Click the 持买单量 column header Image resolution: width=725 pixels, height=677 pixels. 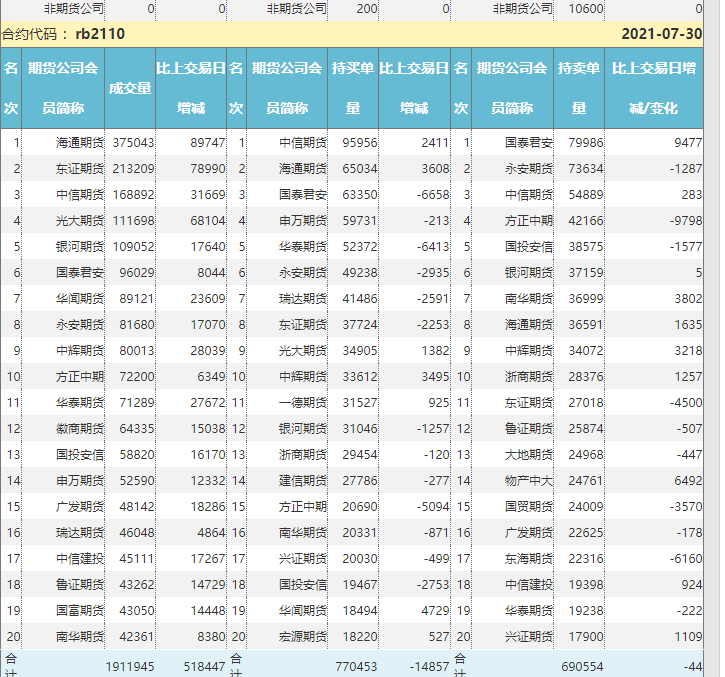coord(353,88)
